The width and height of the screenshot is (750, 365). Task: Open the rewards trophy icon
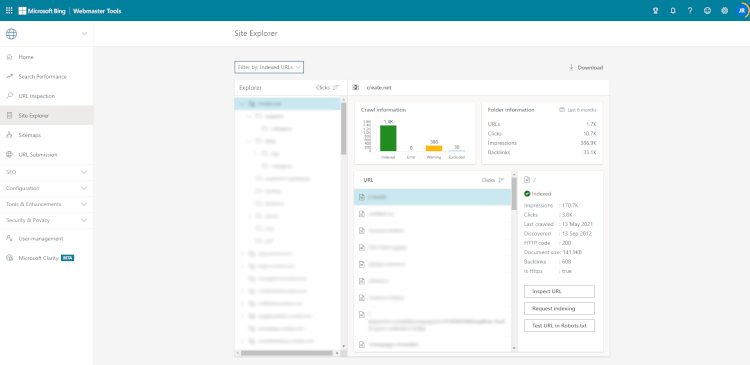(656, 11)
